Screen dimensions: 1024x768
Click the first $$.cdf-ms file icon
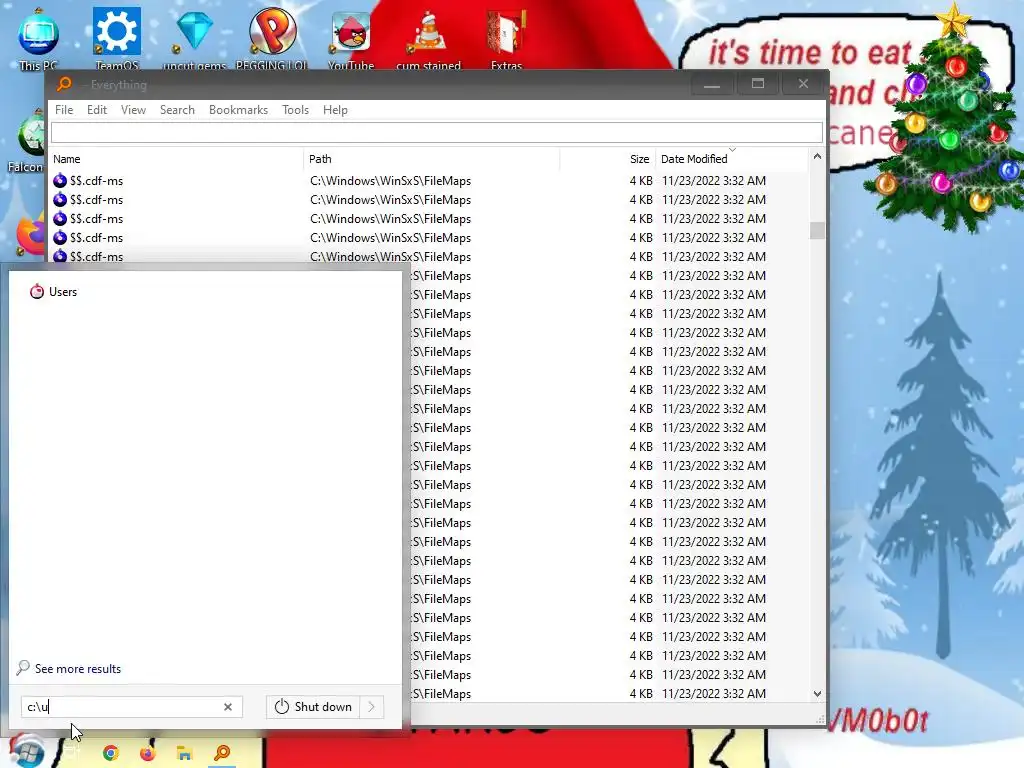pos(60,180)
